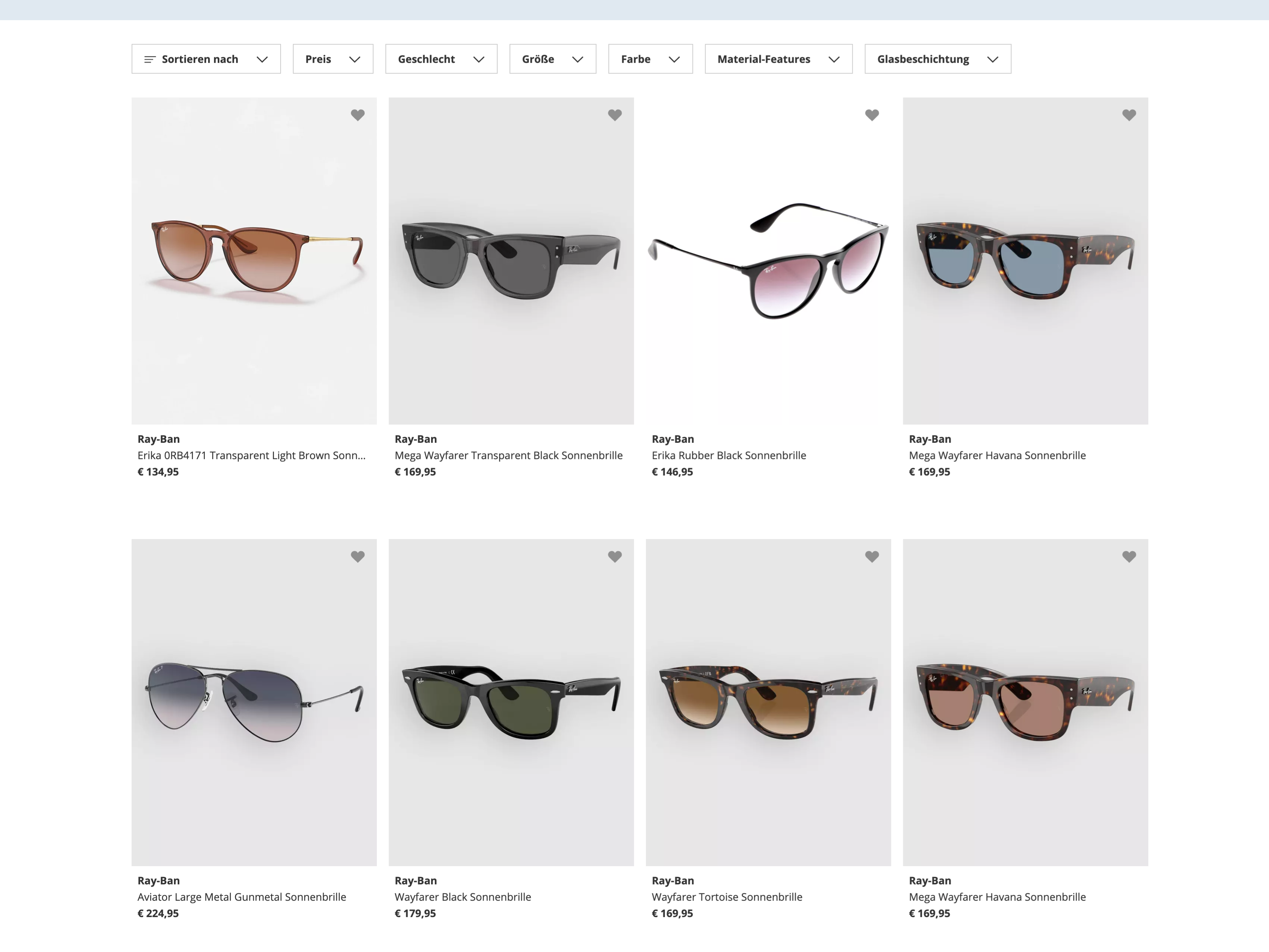Open image of blue-lens Mega Wayfarer Havana
The width and height of the screenshot is (1269, 952).
click(x=1025, y=261)
